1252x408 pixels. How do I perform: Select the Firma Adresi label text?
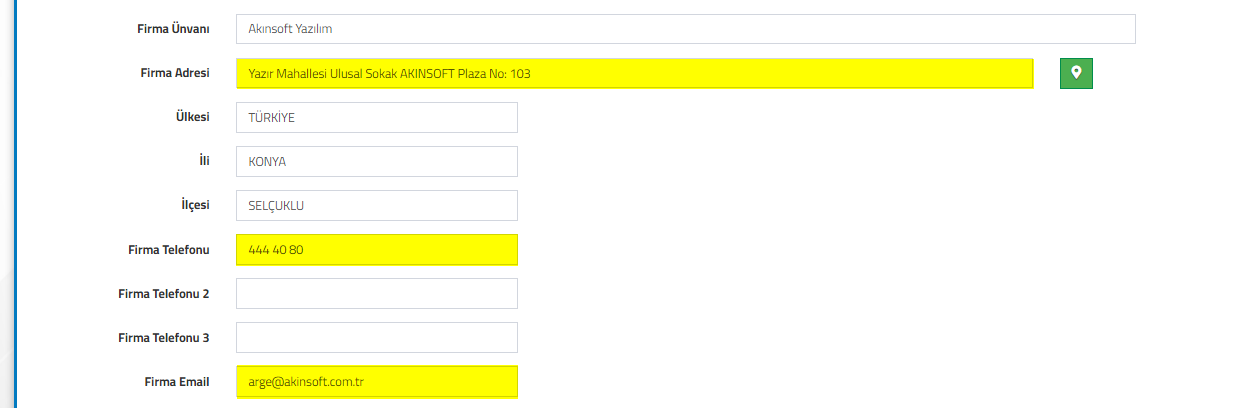(175, 73)
